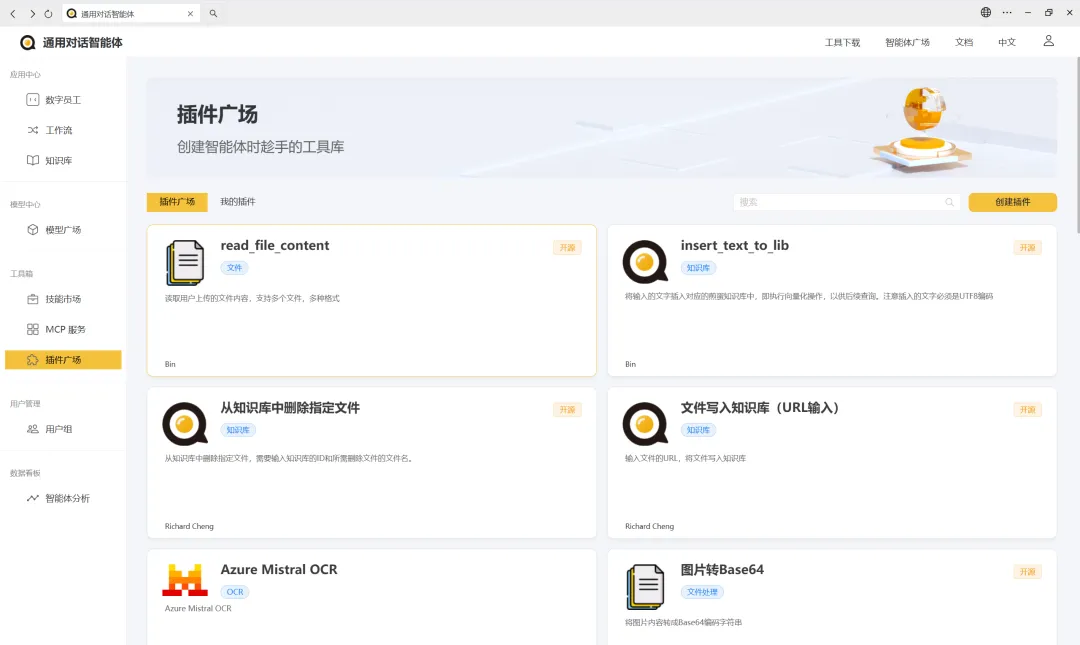This screenshot has width=1080, height=645.
Task: Click Richard Cheng on 文件写入知识库 card
Action: pyautogui.click(x=650, y=526)
